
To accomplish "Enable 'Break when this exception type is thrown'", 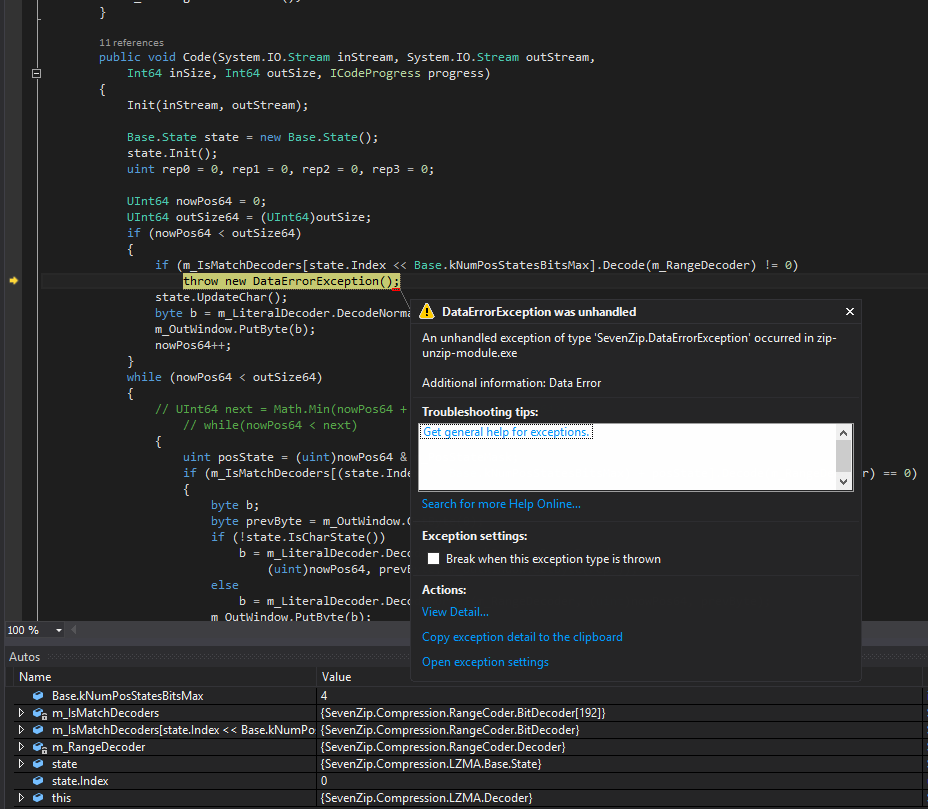I will pos(433,559).
